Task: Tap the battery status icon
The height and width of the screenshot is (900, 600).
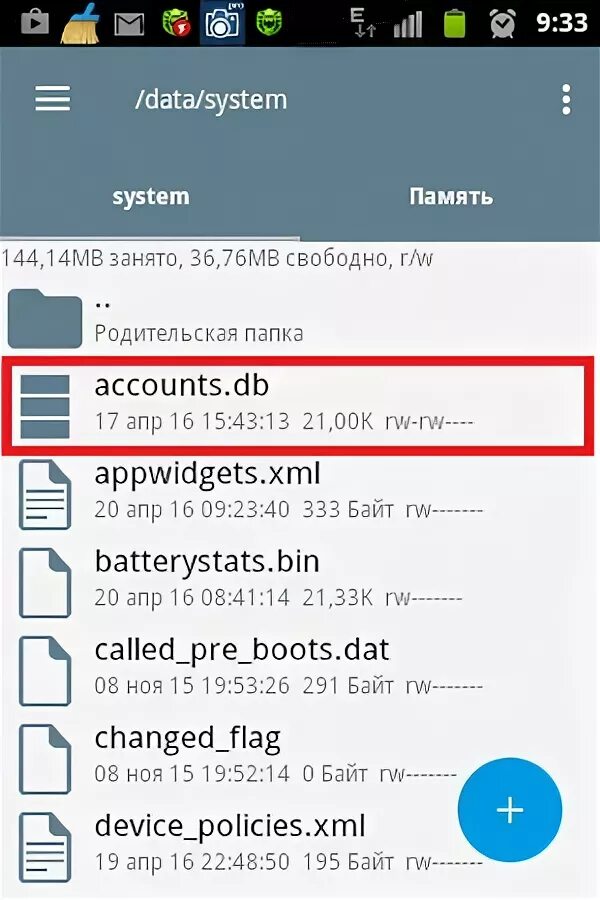Action: point(454,24)
